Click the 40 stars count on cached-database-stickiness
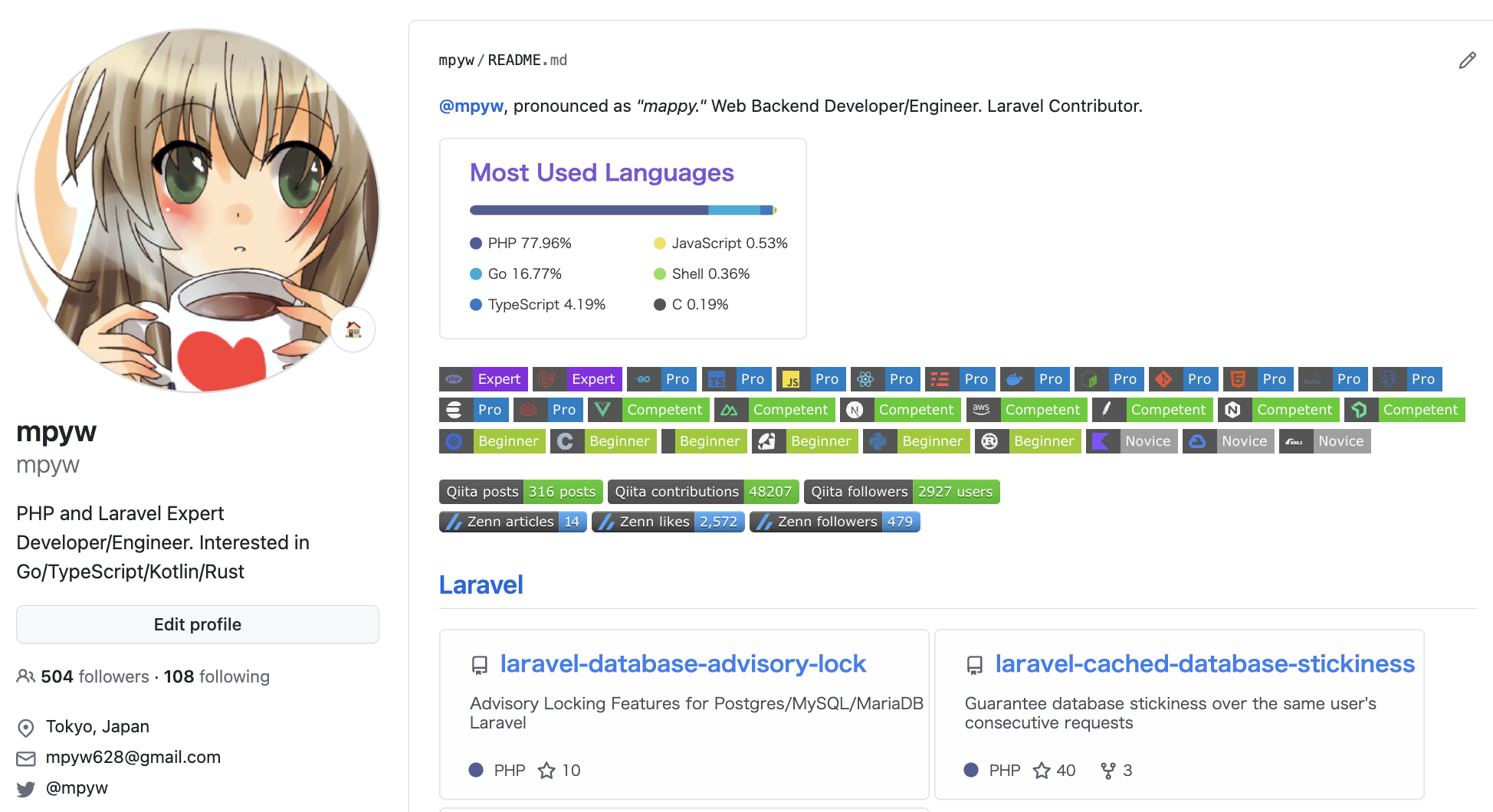 (1066, 771)
